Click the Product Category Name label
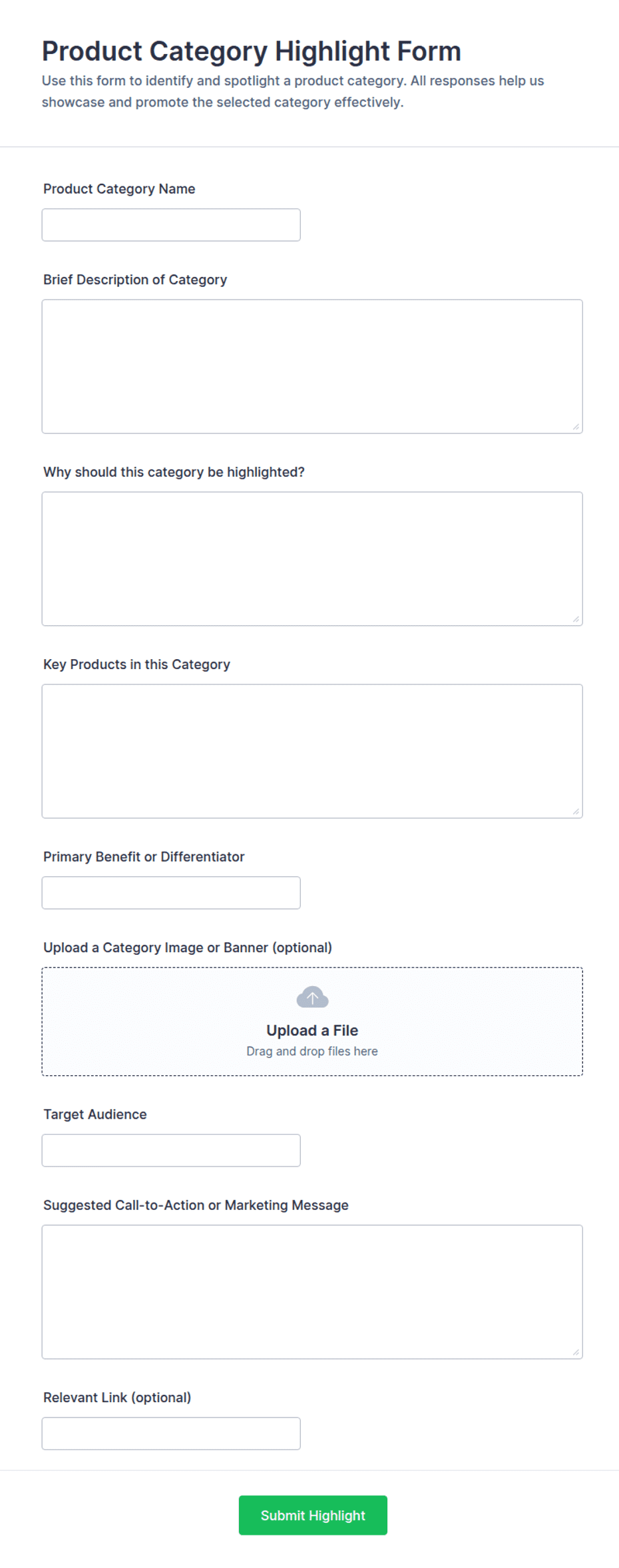This screenshot has width=619, height=1568. 119,189
